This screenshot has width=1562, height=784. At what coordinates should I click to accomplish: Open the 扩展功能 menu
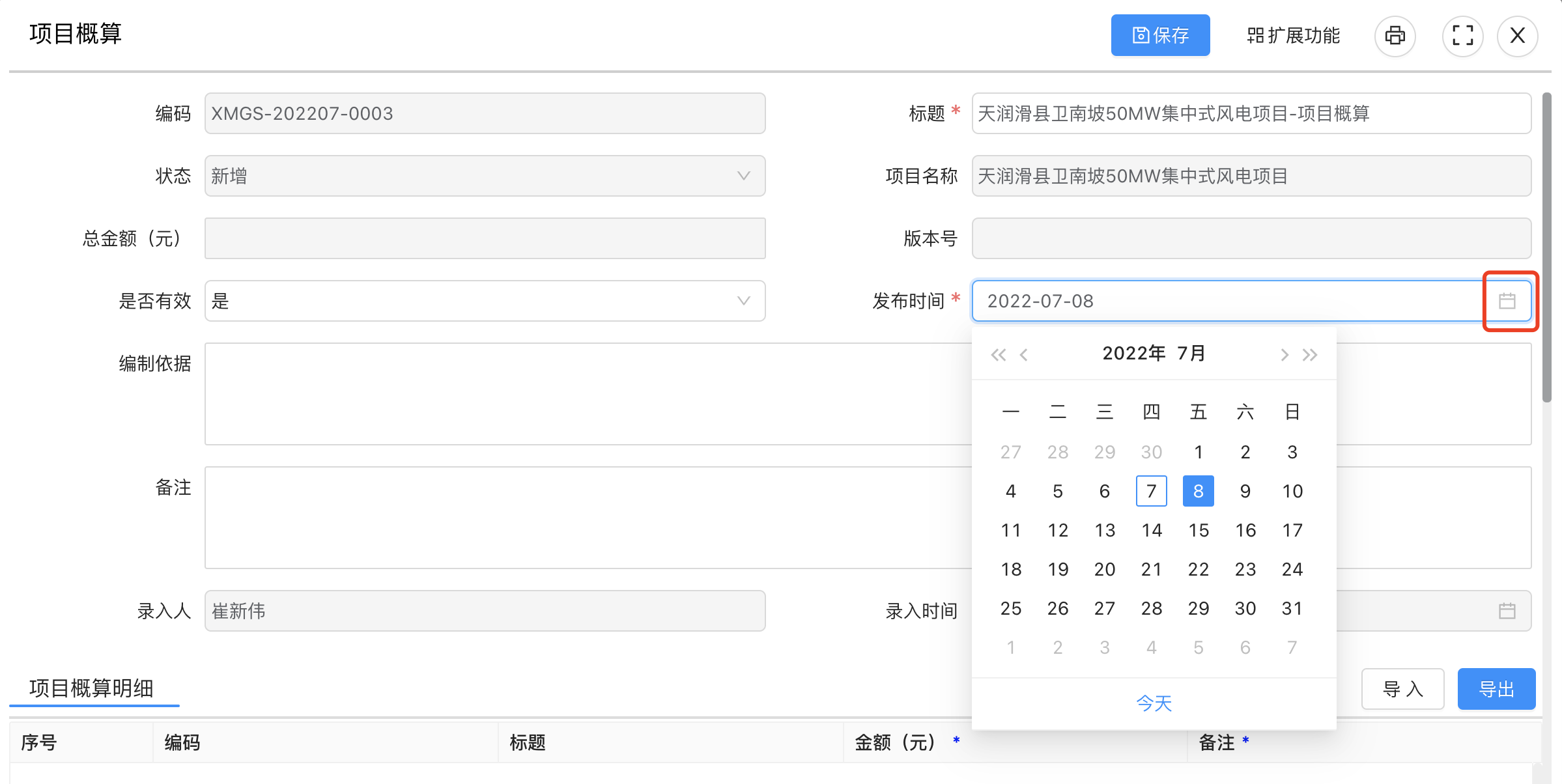pos(1293,35)
